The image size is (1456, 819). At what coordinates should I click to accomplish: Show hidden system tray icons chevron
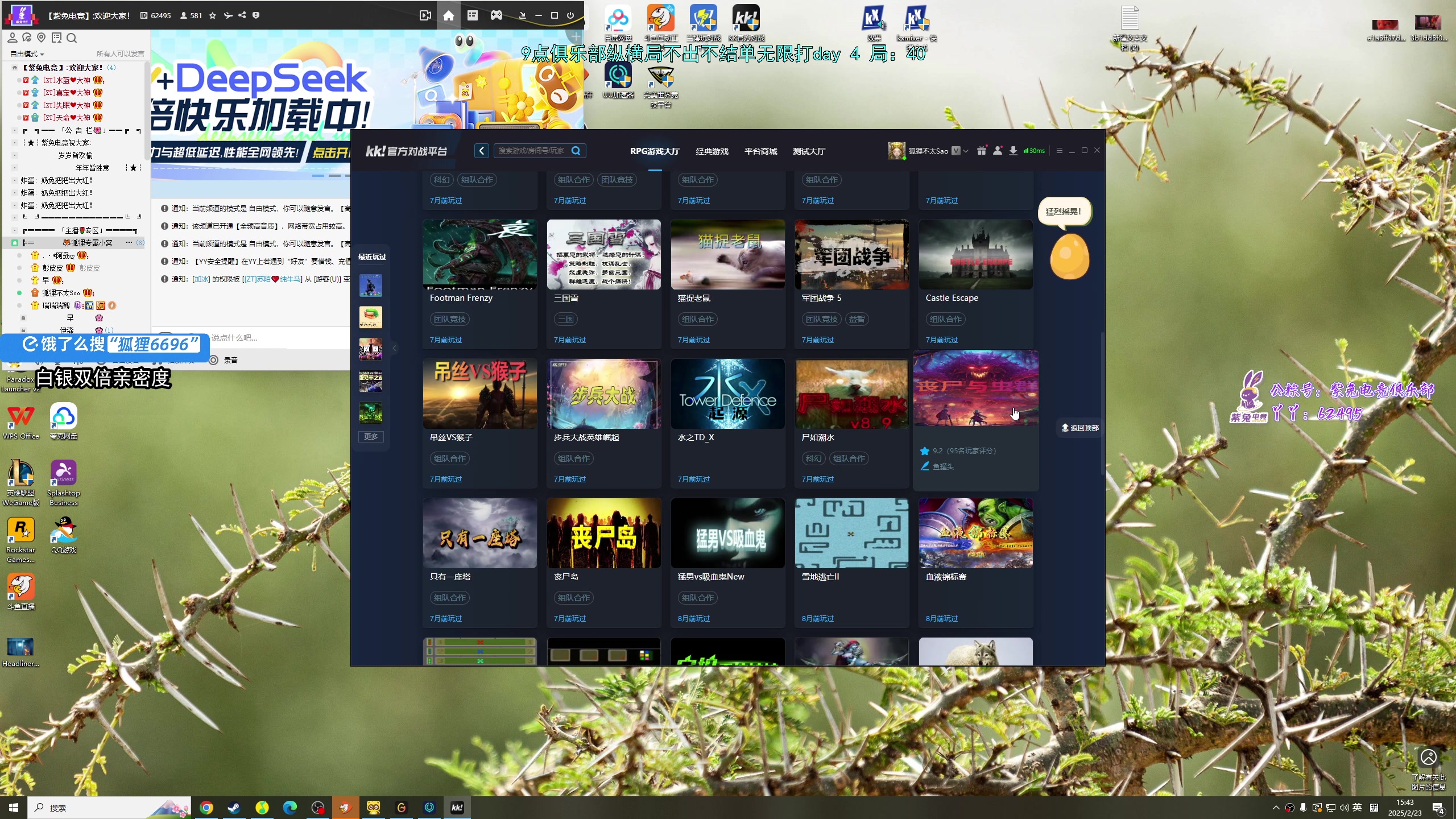[x=1276, y=808]
